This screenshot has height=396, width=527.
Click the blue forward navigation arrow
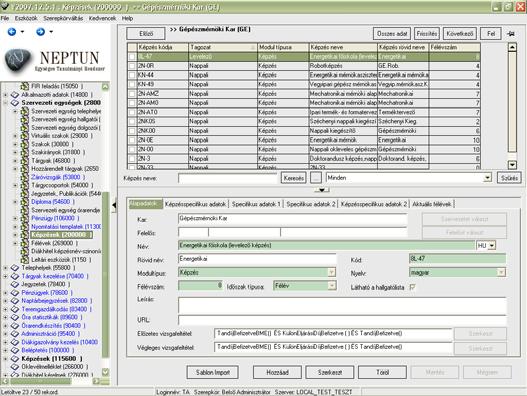pyautogui.click(x=41, y=32)
